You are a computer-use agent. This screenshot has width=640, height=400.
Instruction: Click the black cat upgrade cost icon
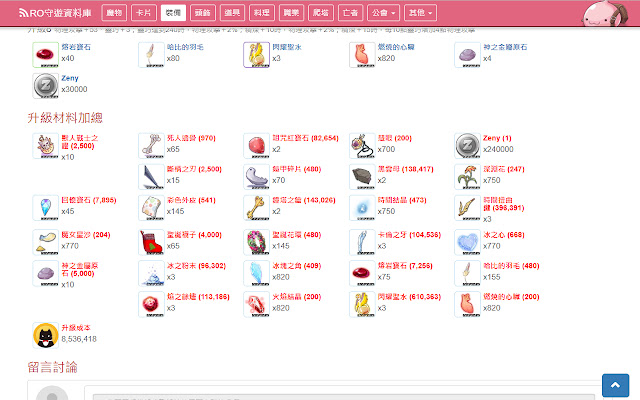pyautogui.click(x=45, y=336)
